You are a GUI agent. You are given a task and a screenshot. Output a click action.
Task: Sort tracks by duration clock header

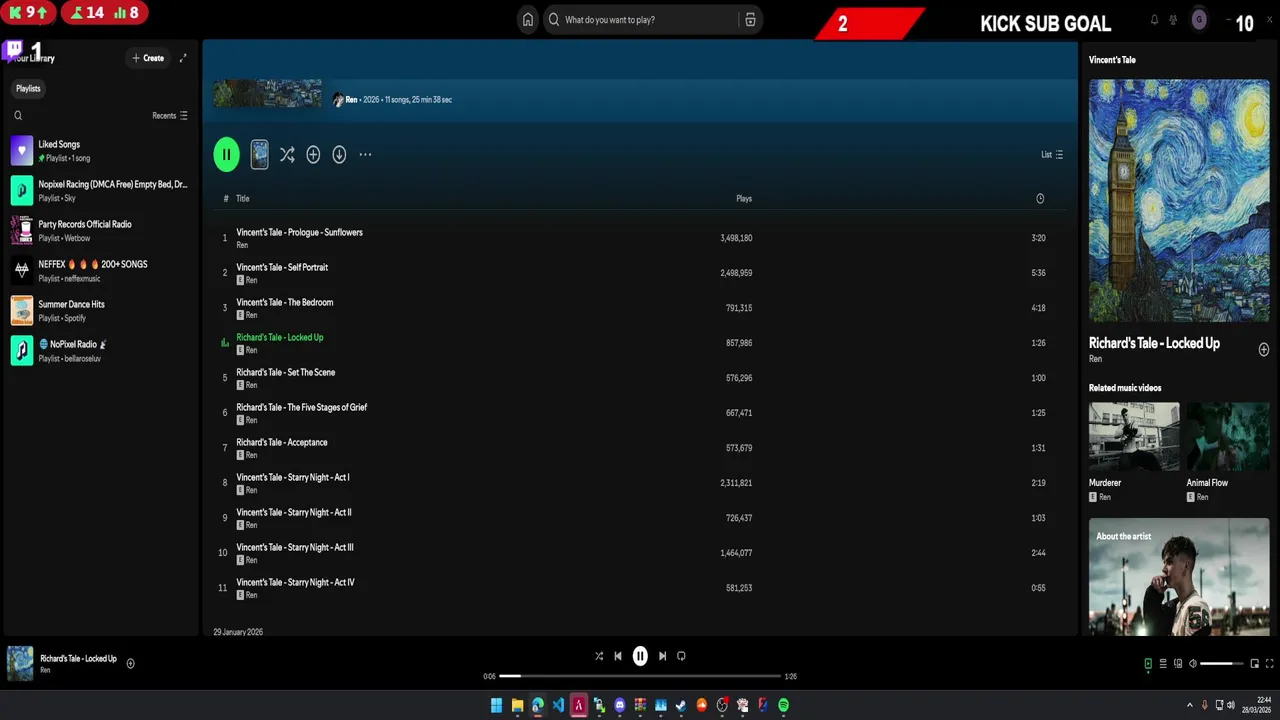(x=1040, y=199)
